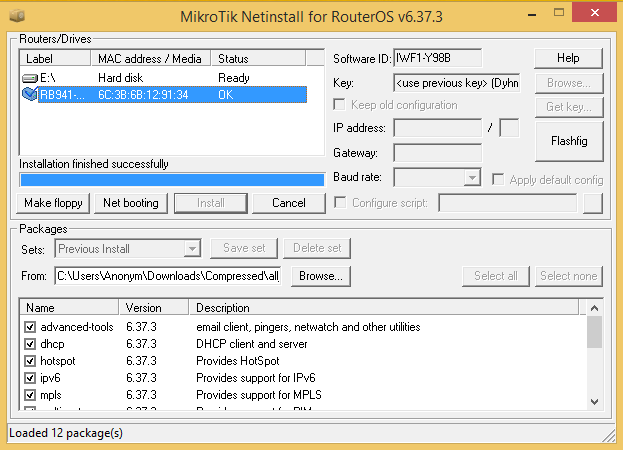Viewport: 623px width, 450px height.
Task: Click the packages list scroll up arrow
Action: point(594,308)
